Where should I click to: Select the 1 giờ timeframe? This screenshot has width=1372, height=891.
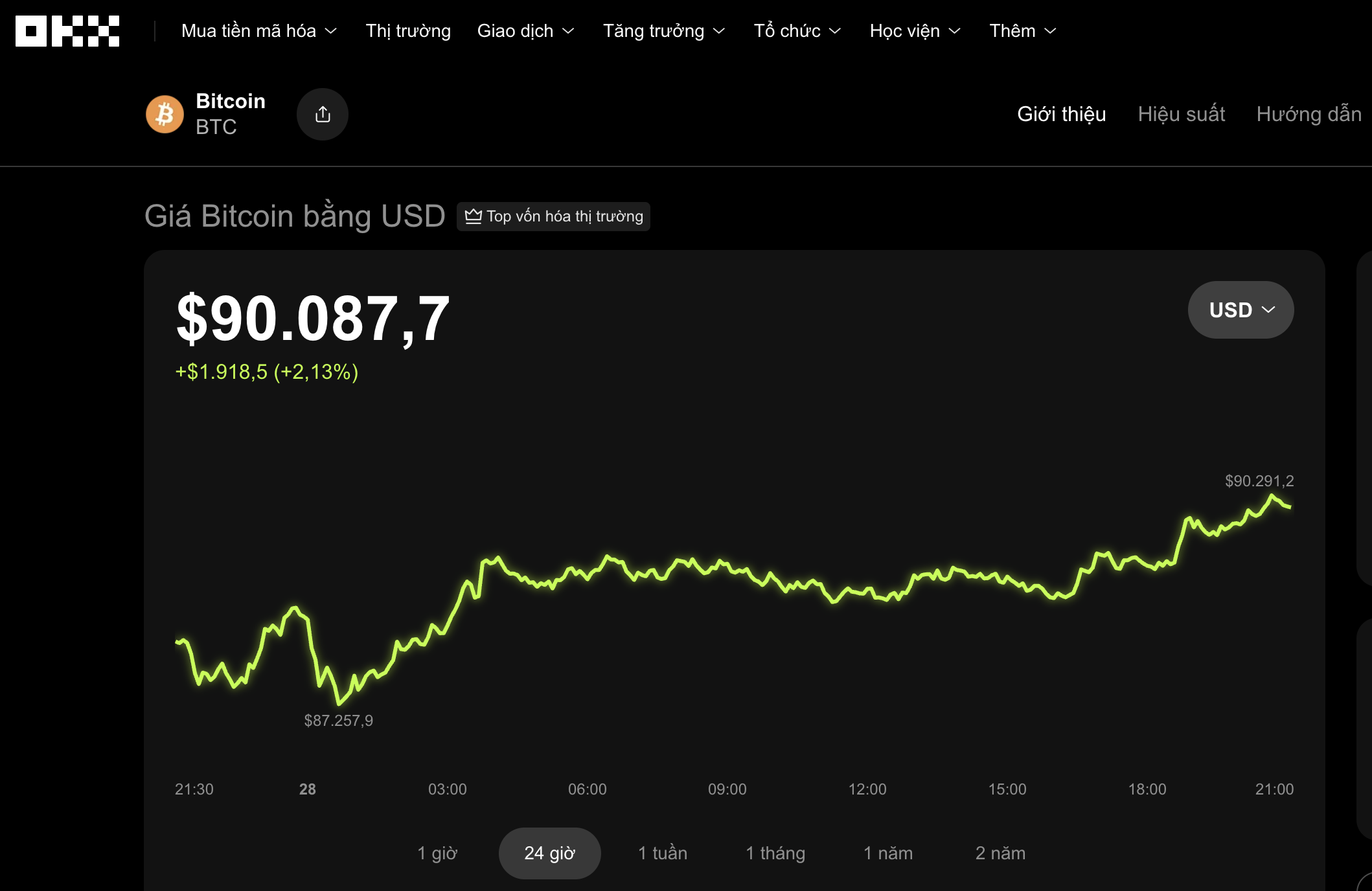point(438,853)
